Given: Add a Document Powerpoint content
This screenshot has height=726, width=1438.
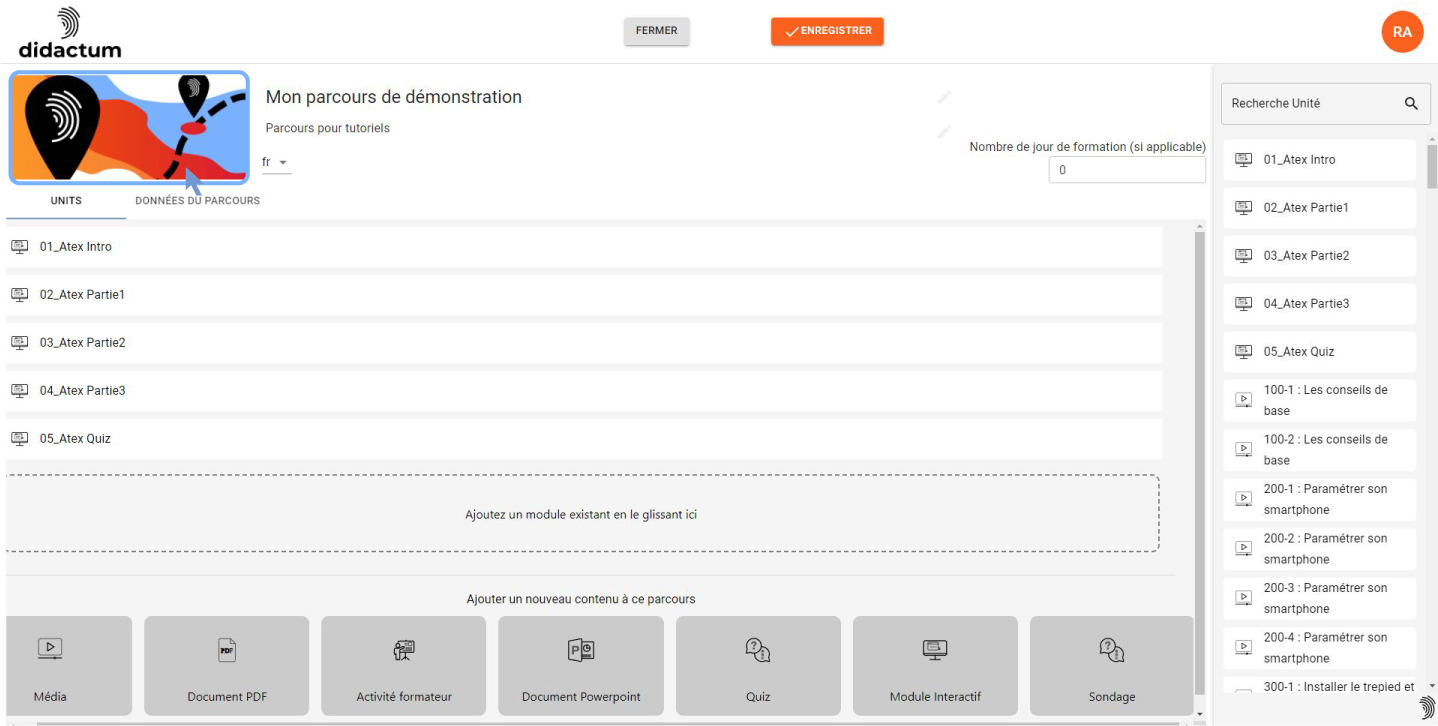Looking at the screenshot, I should [581, 665].
